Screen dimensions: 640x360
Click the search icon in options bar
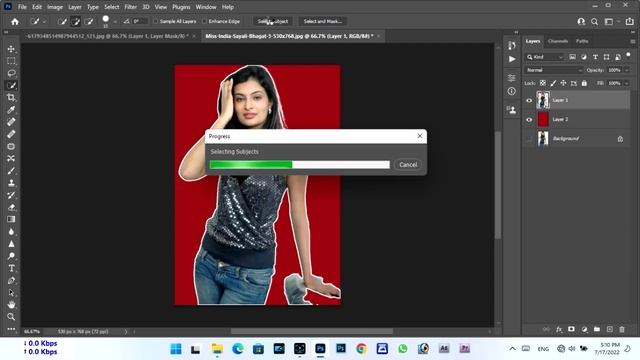[x=595, y=22]
